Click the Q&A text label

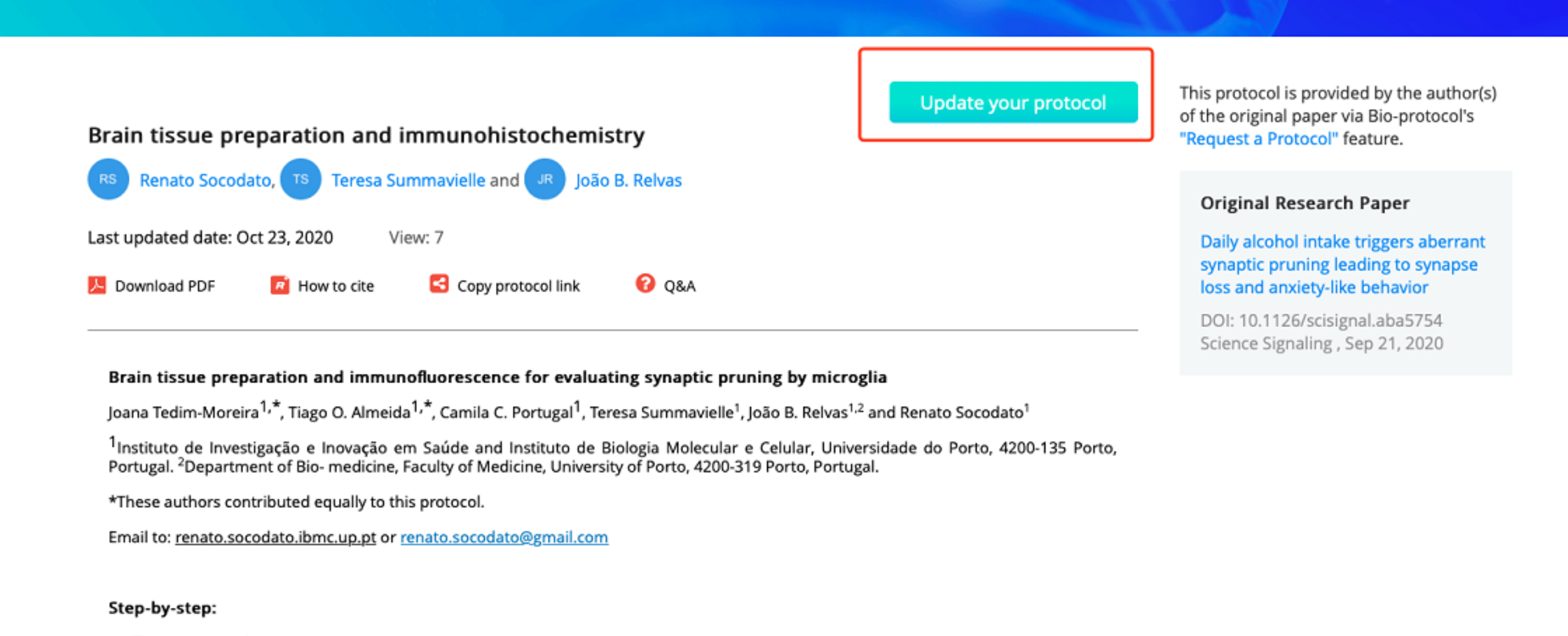679,286
